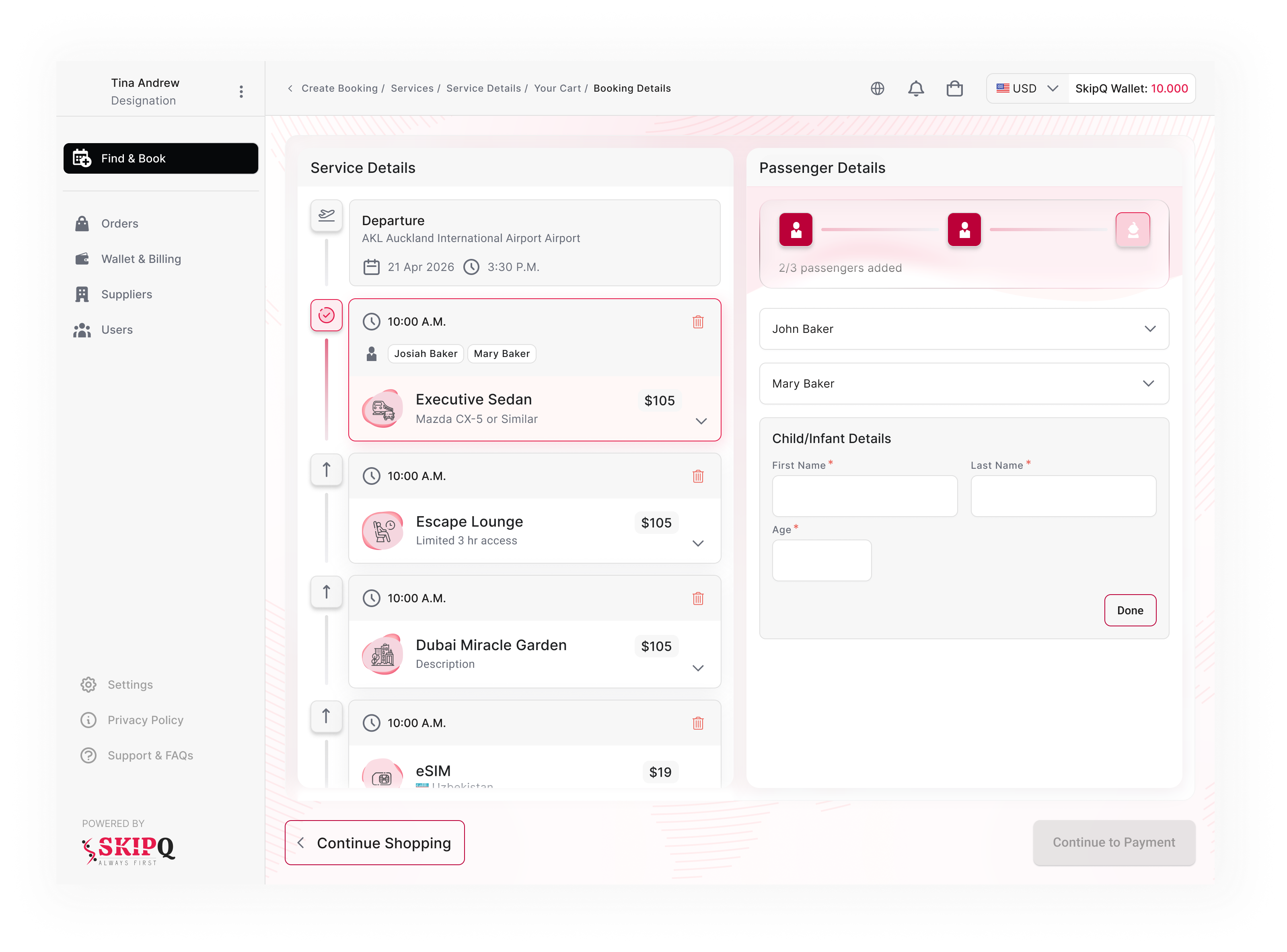Open Wallet & Billing in the sidebar
Image resolution: width=1287 pixels, height=952 pixels.
point(127,259)
